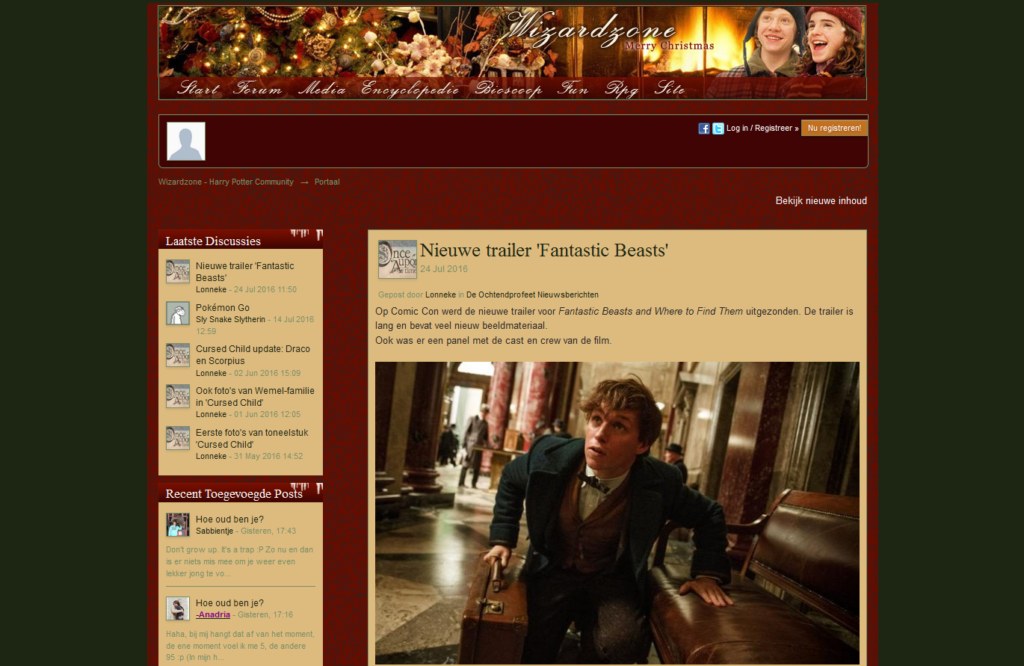Screen dimensions: 1024x666
Task: Click the Fantastic Beasts article image
Action: coord(617,512)
